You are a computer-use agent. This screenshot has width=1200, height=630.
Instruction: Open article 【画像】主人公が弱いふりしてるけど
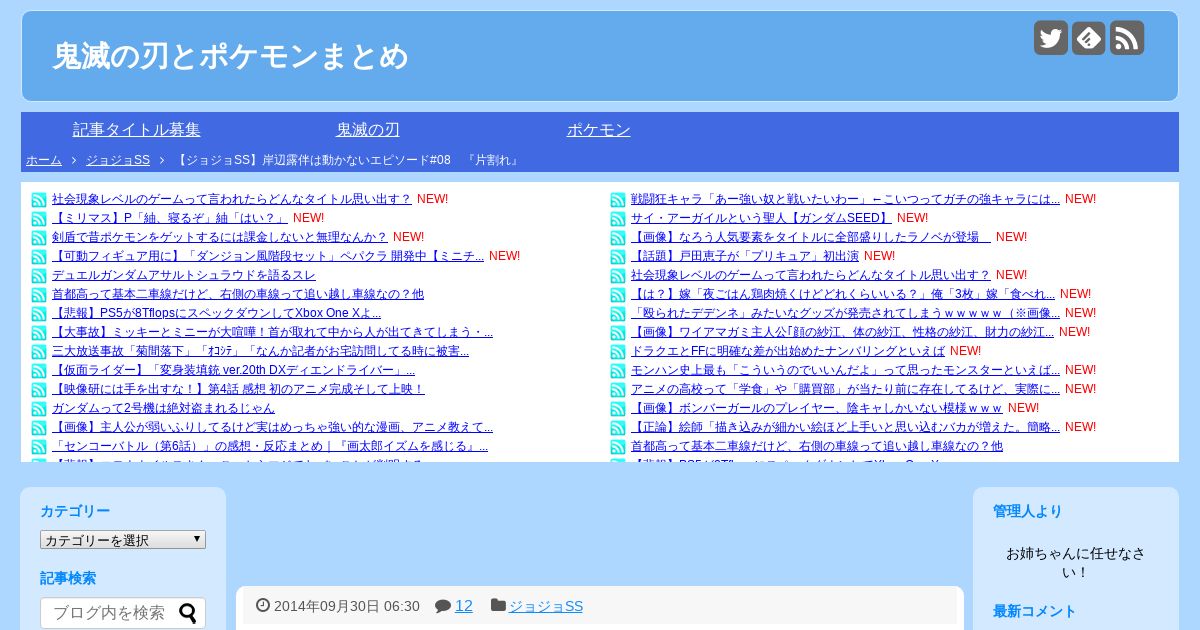pos(272,427)
